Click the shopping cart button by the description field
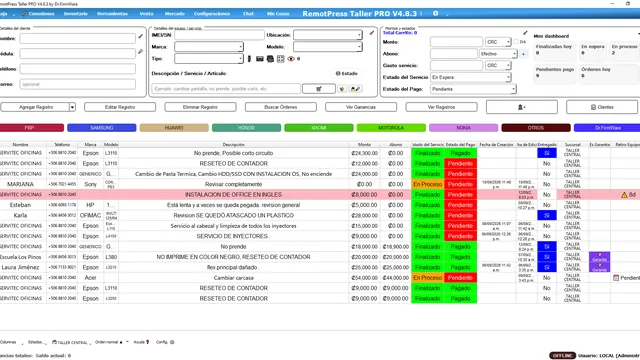Screen dimensions: 640x360 (x=319, y=89)
